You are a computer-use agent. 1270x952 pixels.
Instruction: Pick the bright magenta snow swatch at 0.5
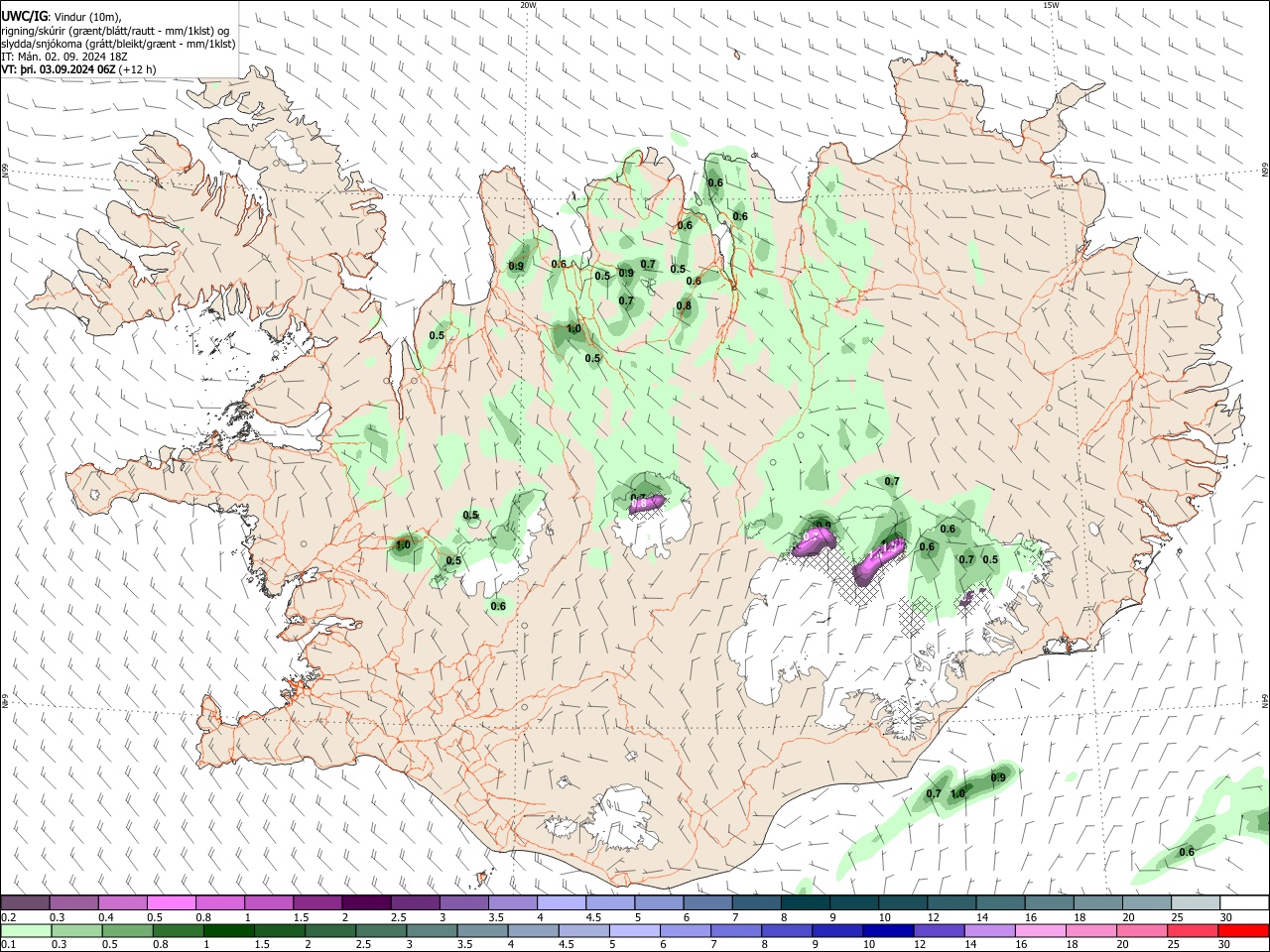tap(171, 903)
